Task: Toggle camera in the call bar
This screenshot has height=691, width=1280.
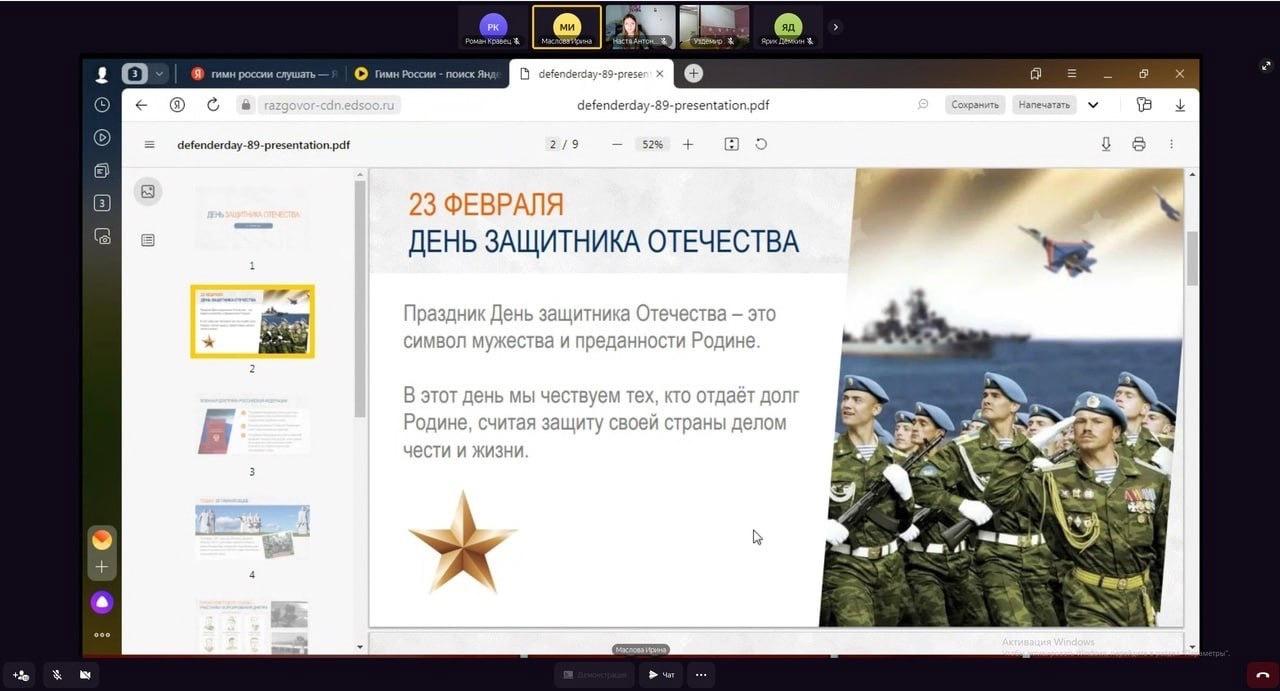Action: (85, 675)
